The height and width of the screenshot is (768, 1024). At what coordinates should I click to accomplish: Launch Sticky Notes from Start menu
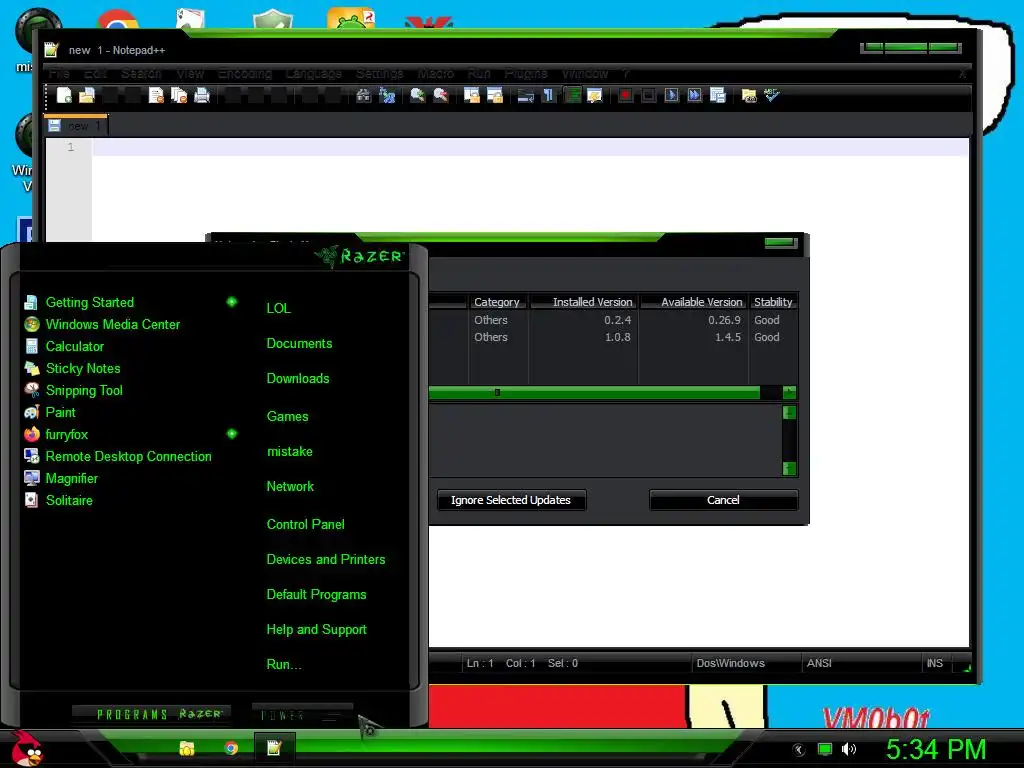coord(72,368)
